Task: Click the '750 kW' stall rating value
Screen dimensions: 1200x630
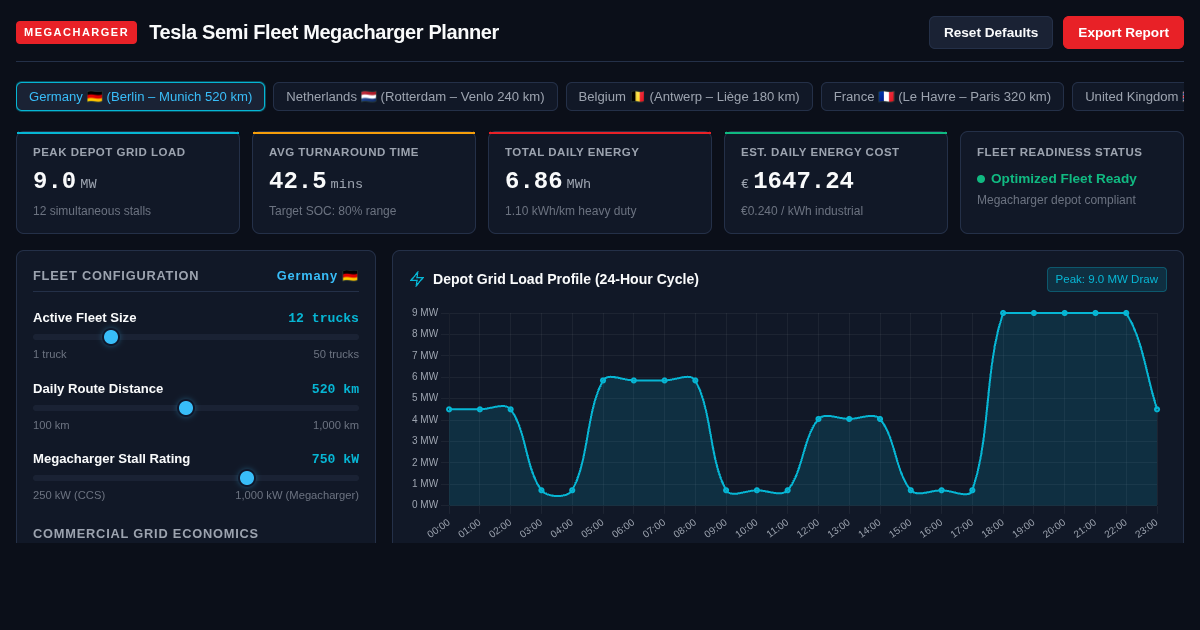Action: 335,459
